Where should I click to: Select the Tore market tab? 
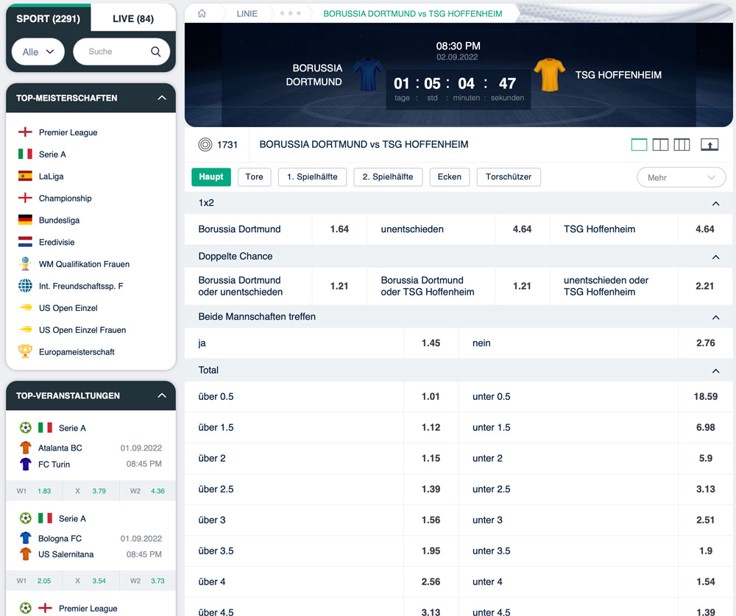[254, 177]
